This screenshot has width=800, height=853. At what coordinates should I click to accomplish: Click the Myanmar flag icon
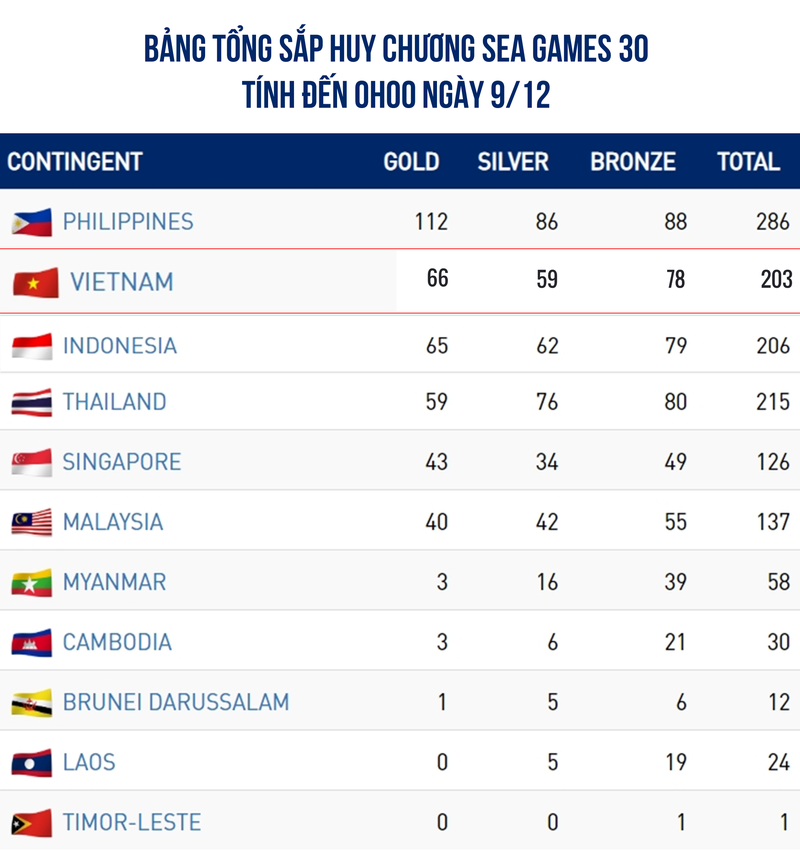[x=32, y=583]
